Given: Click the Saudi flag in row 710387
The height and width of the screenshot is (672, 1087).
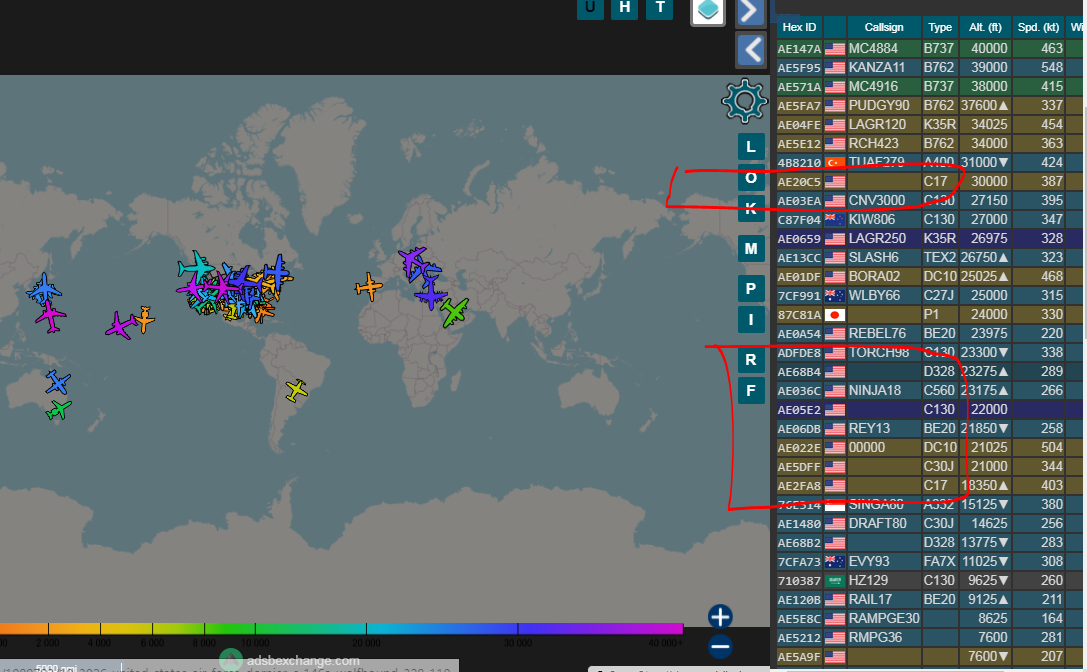Looking at the screenshot, I should tap(835, 580).
